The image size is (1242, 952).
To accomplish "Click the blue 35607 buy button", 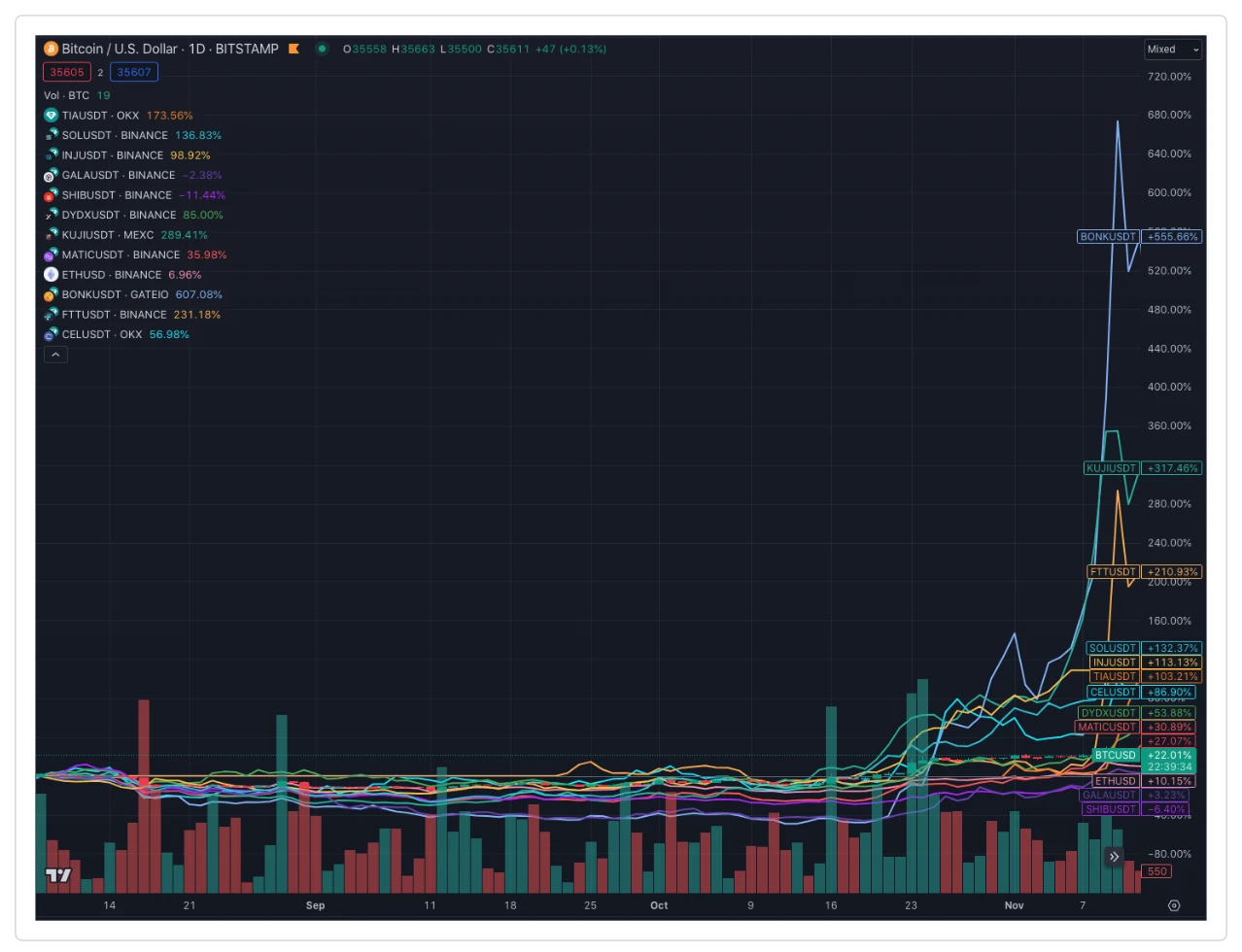I will pos(134,72).
